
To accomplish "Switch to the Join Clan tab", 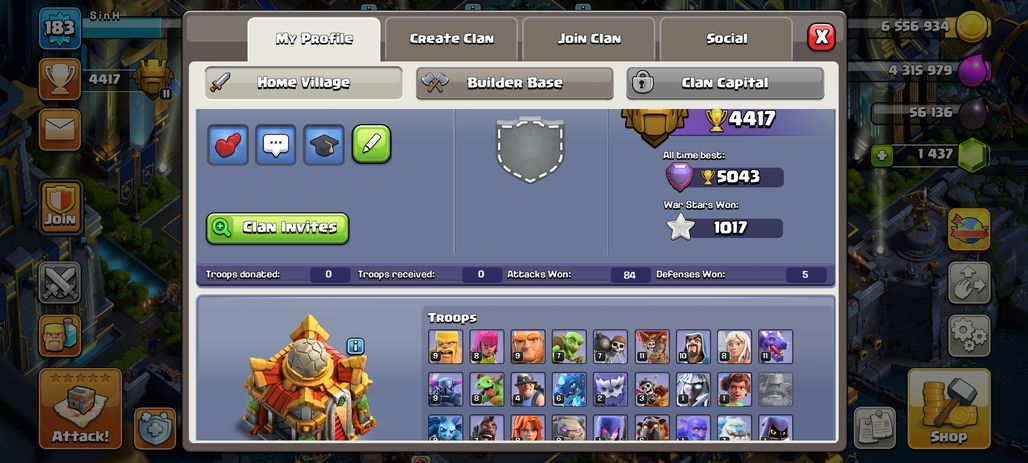I will pyautogui.click(x=589, y=39).
